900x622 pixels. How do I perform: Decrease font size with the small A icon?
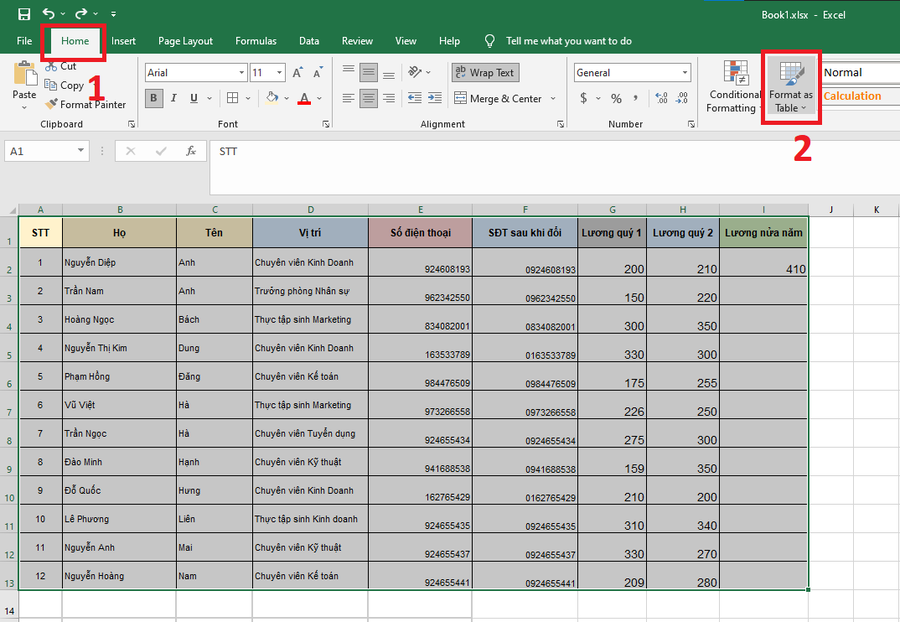(317, 73)
